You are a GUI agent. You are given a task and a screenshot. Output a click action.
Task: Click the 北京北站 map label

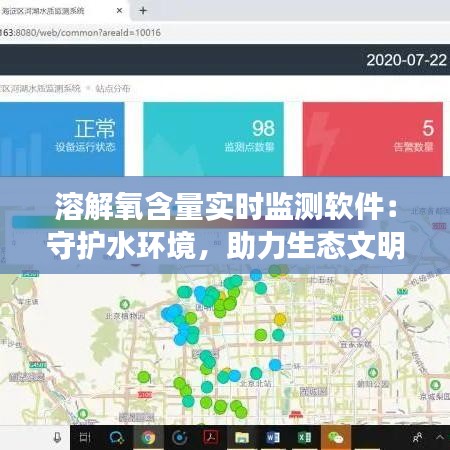pyautogui.click(x=255, y=383)
